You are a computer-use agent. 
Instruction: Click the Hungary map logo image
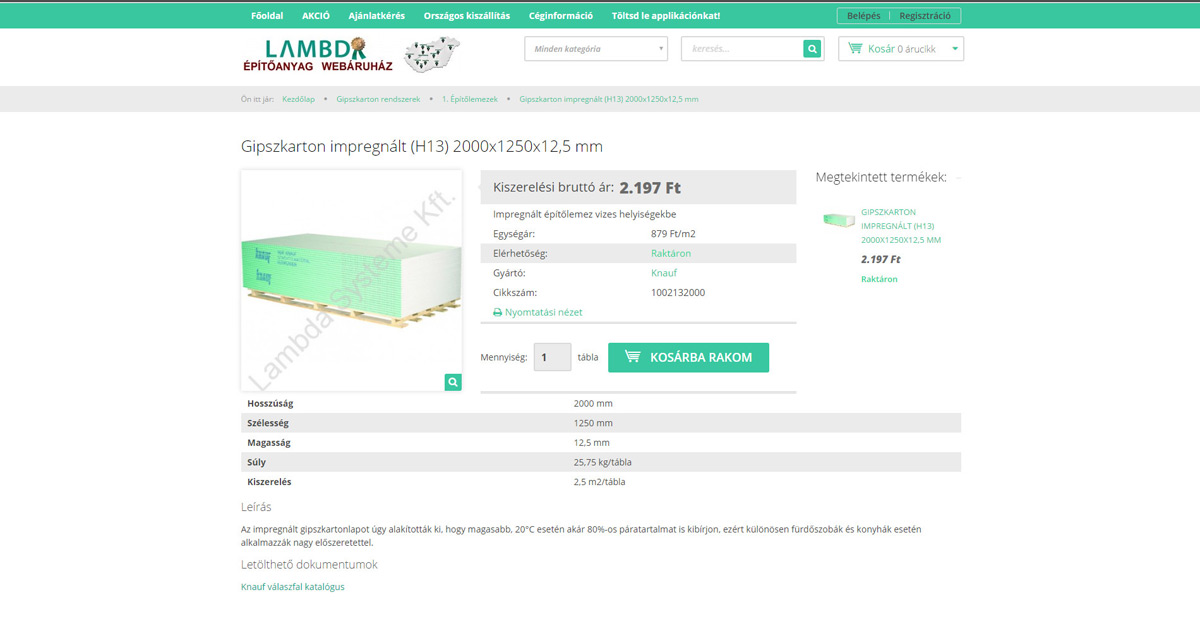[432, 55]
